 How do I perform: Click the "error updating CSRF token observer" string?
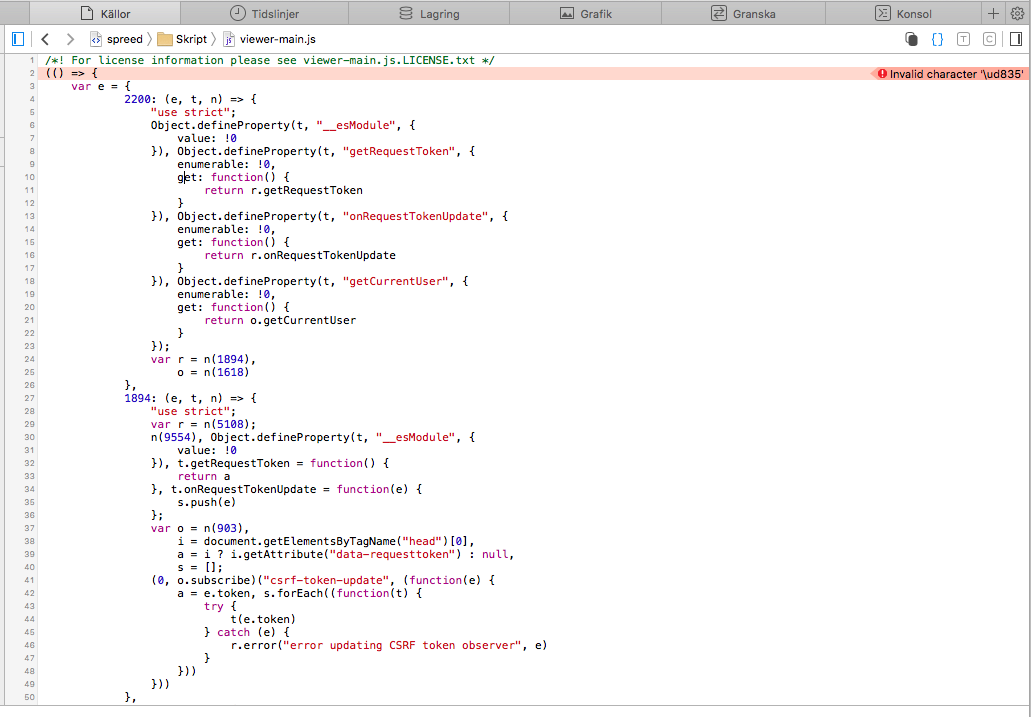point(402,645)
